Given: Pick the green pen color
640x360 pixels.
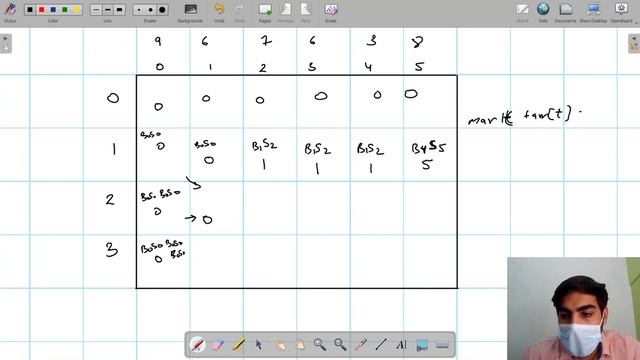Looking at the screenshot, I should click(64, 9).
